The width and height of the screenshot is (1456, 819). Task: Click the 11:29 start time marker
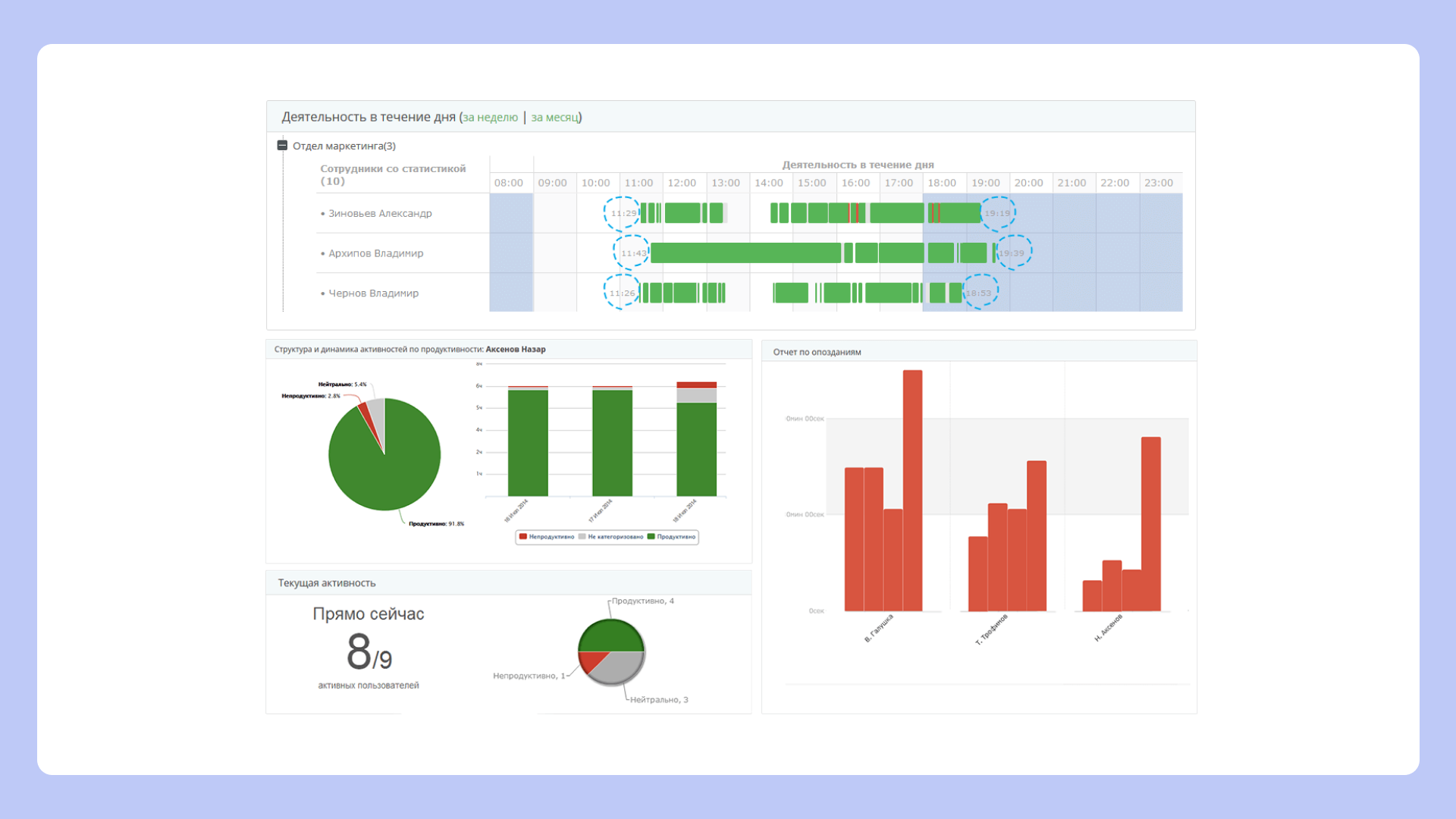623,214
